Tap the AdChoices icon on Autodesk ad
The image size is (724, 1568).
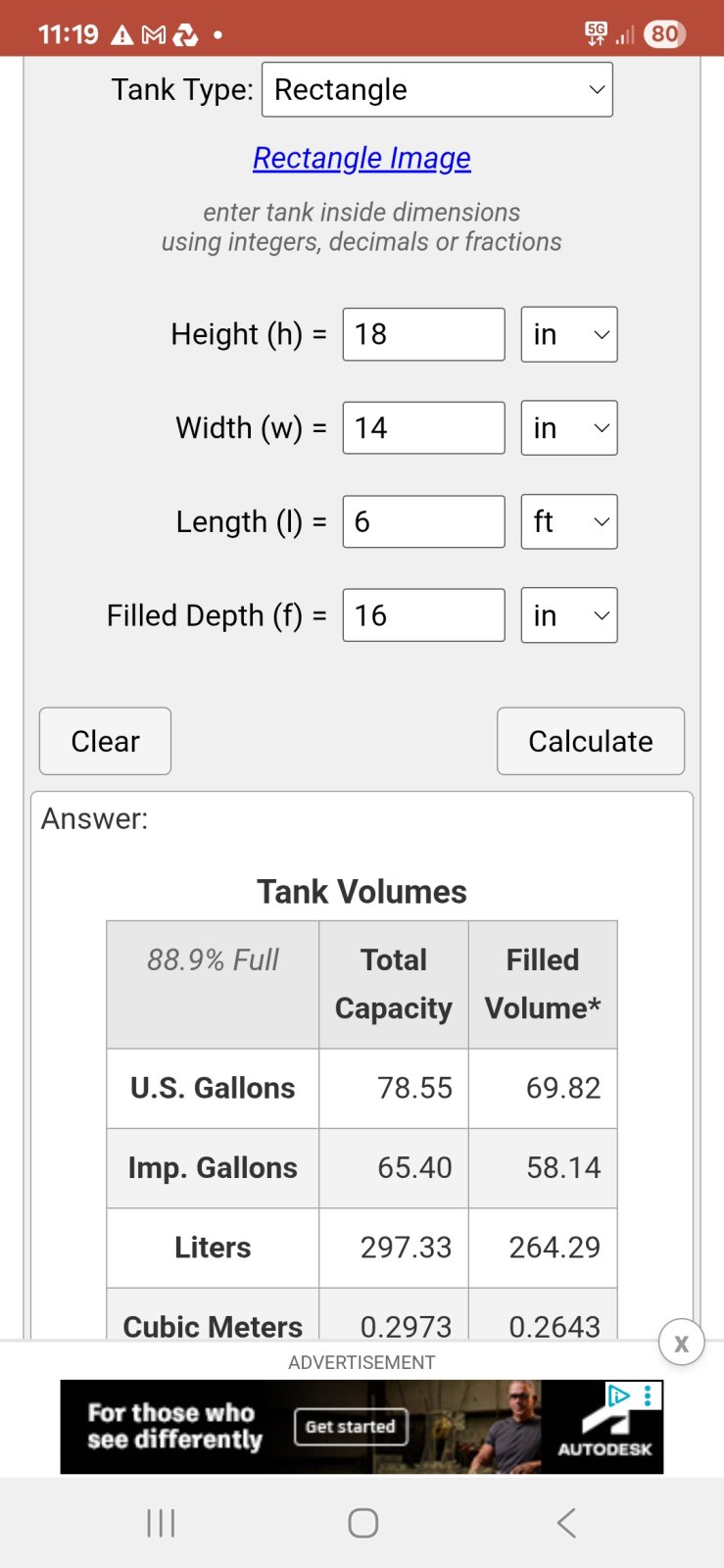tap(618, 1396)
